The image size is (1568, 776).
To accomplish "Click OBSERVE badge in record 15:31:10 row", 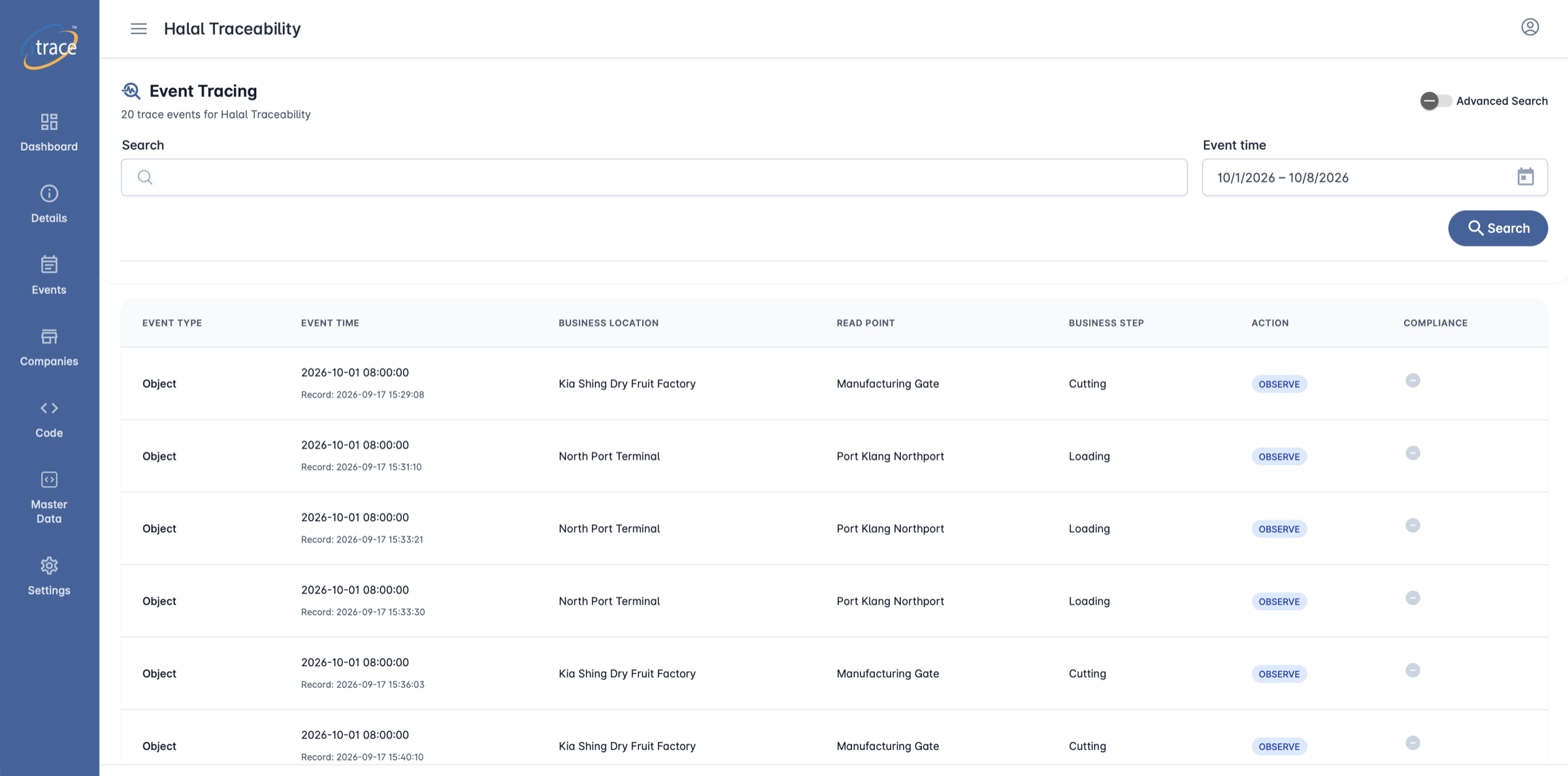I will point(1279,457).
